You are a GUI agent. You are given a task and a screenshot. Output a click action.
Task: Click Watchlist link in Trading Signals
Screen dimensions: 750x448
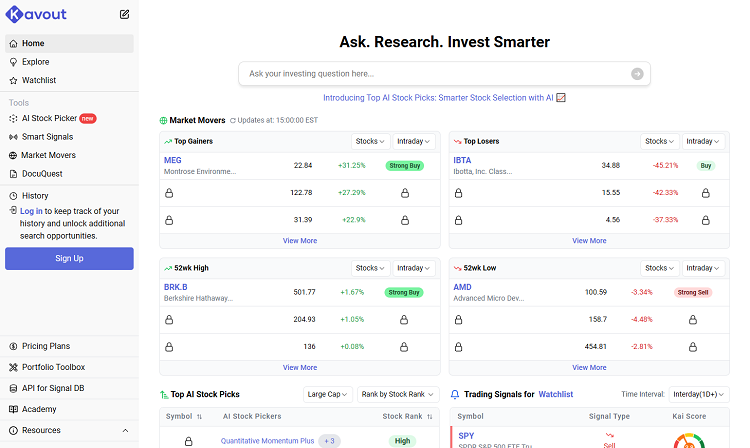point(556,394)
